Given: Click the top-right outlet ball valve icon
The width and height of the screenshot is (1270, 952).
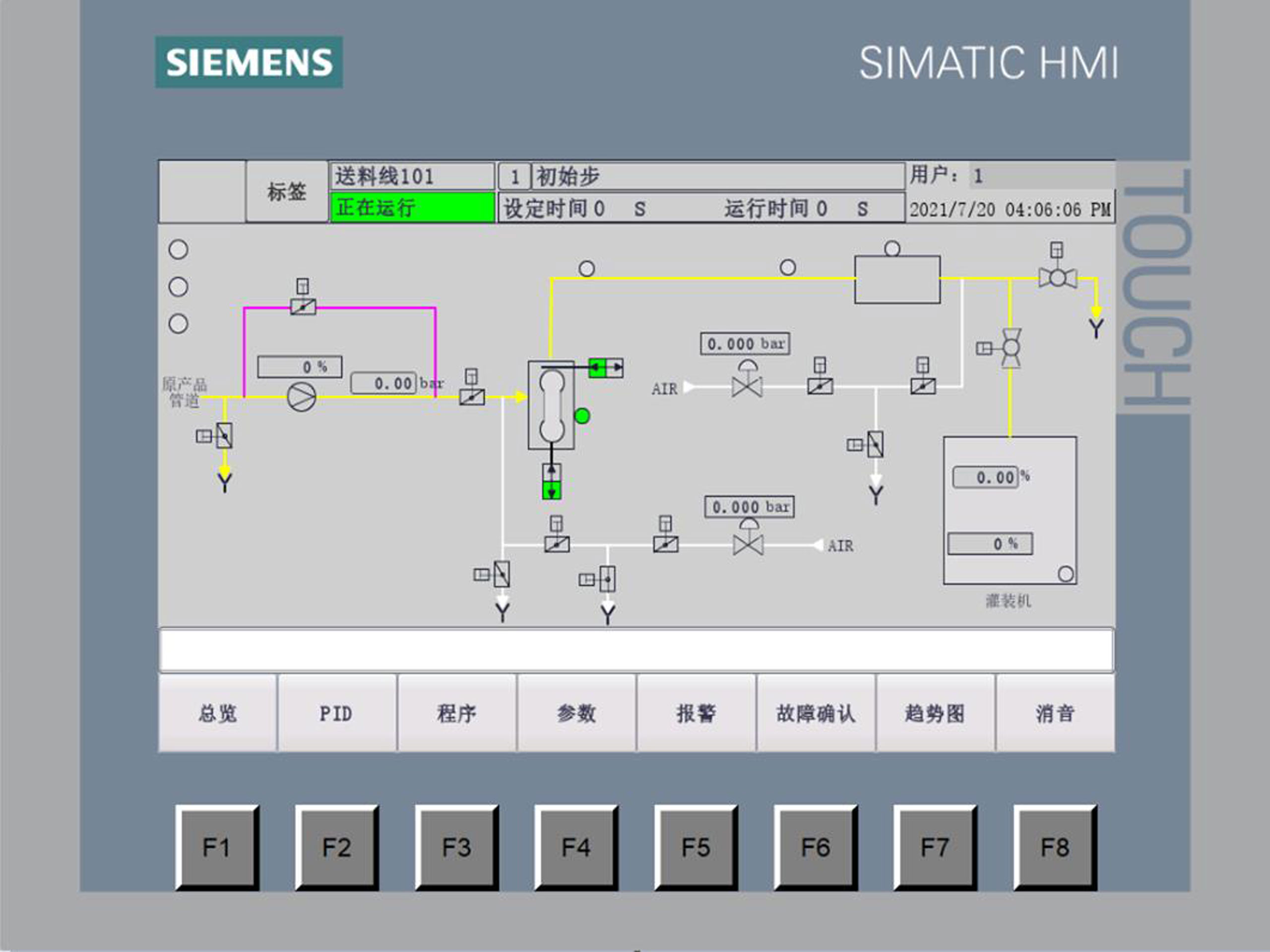Looking at the screenshot, I should (x=1057, y=278).
